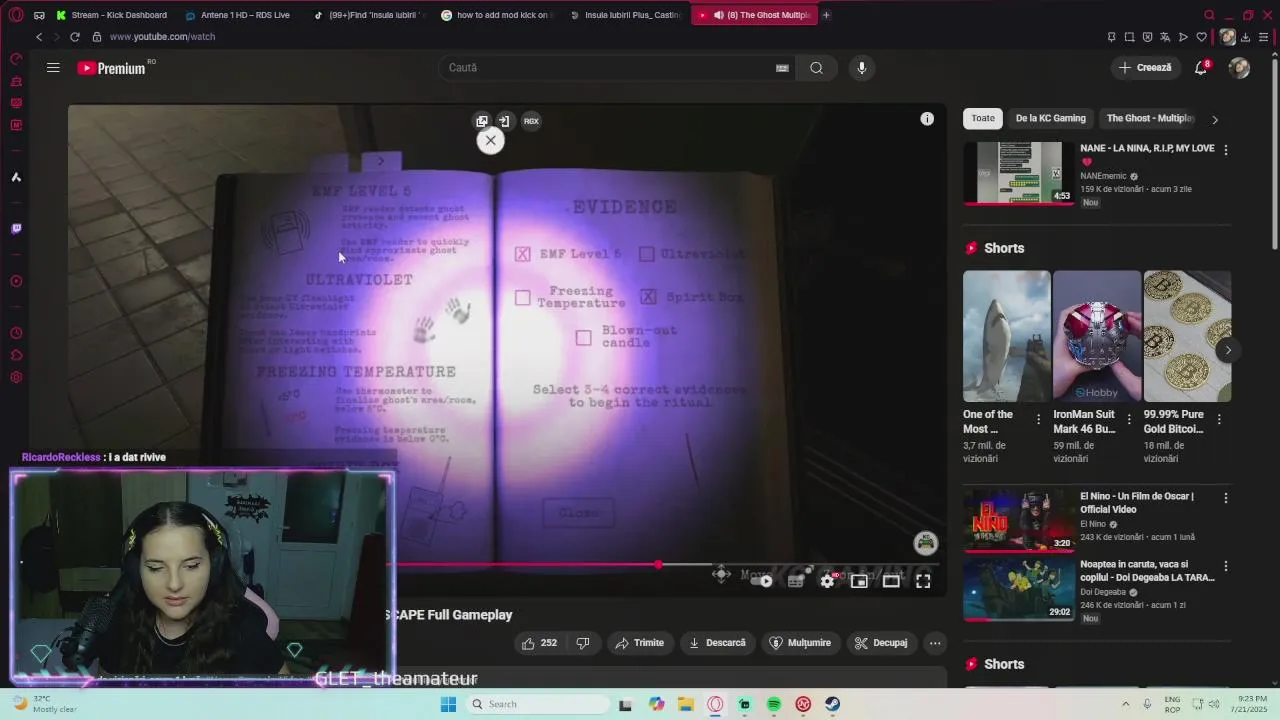
Task: Go to YouTube Premium home logo
Action: [110, 68]
